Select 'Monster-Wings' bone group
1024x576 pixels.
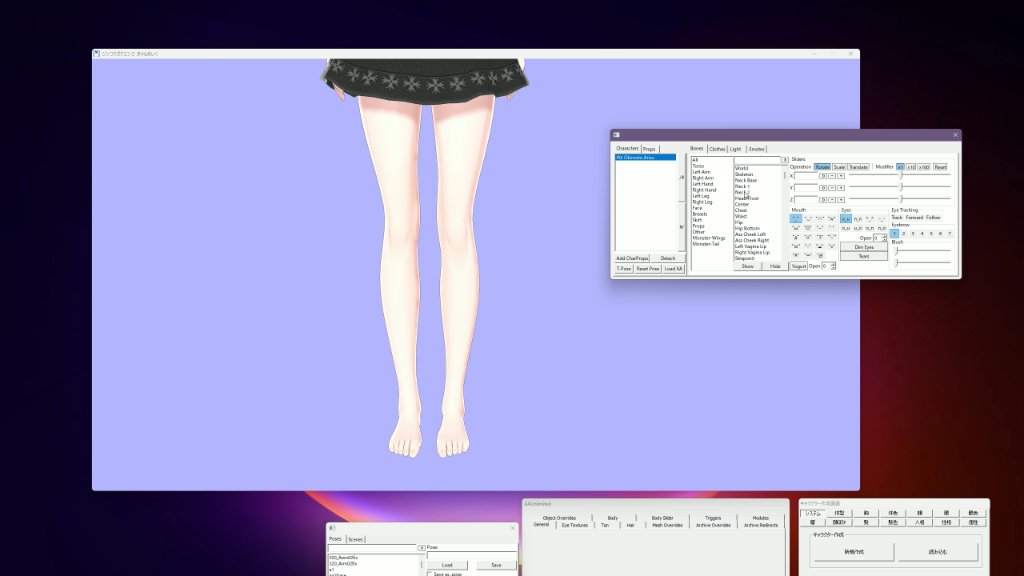[x=709, y=238]
